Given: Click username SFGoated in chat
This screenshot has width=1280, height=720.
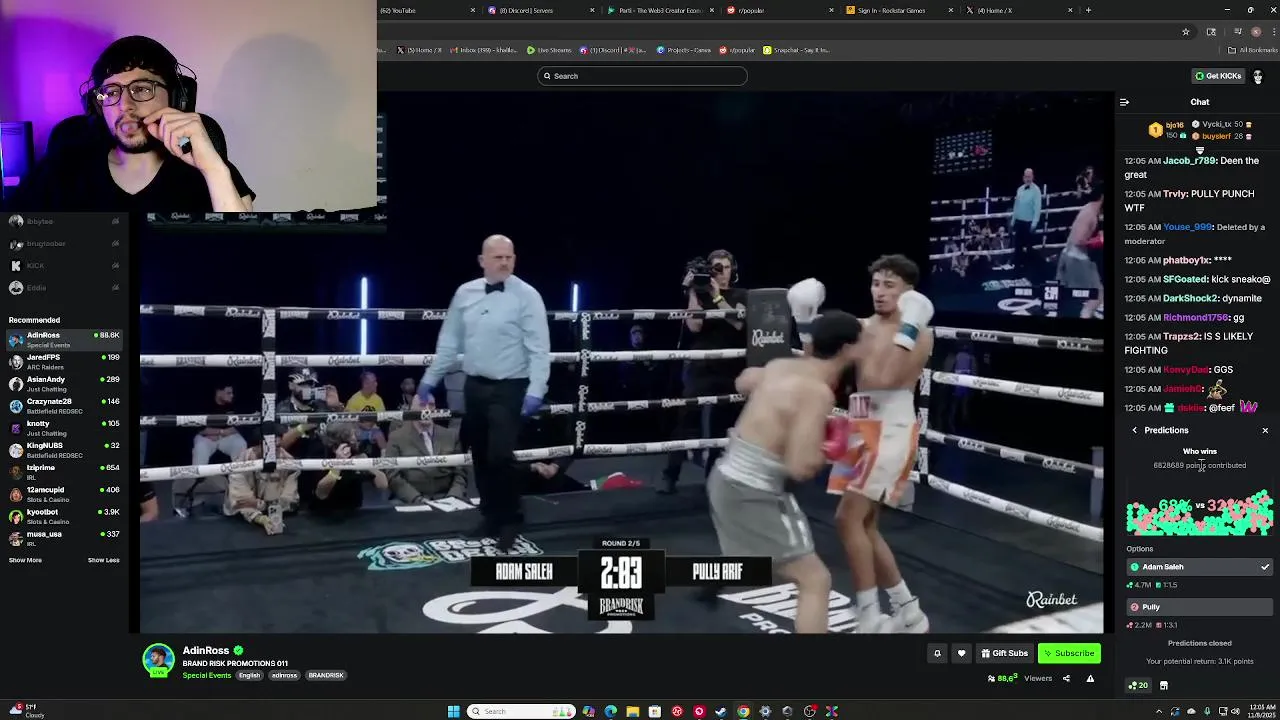Looking at the screenshot, I should coord(1185,279).
